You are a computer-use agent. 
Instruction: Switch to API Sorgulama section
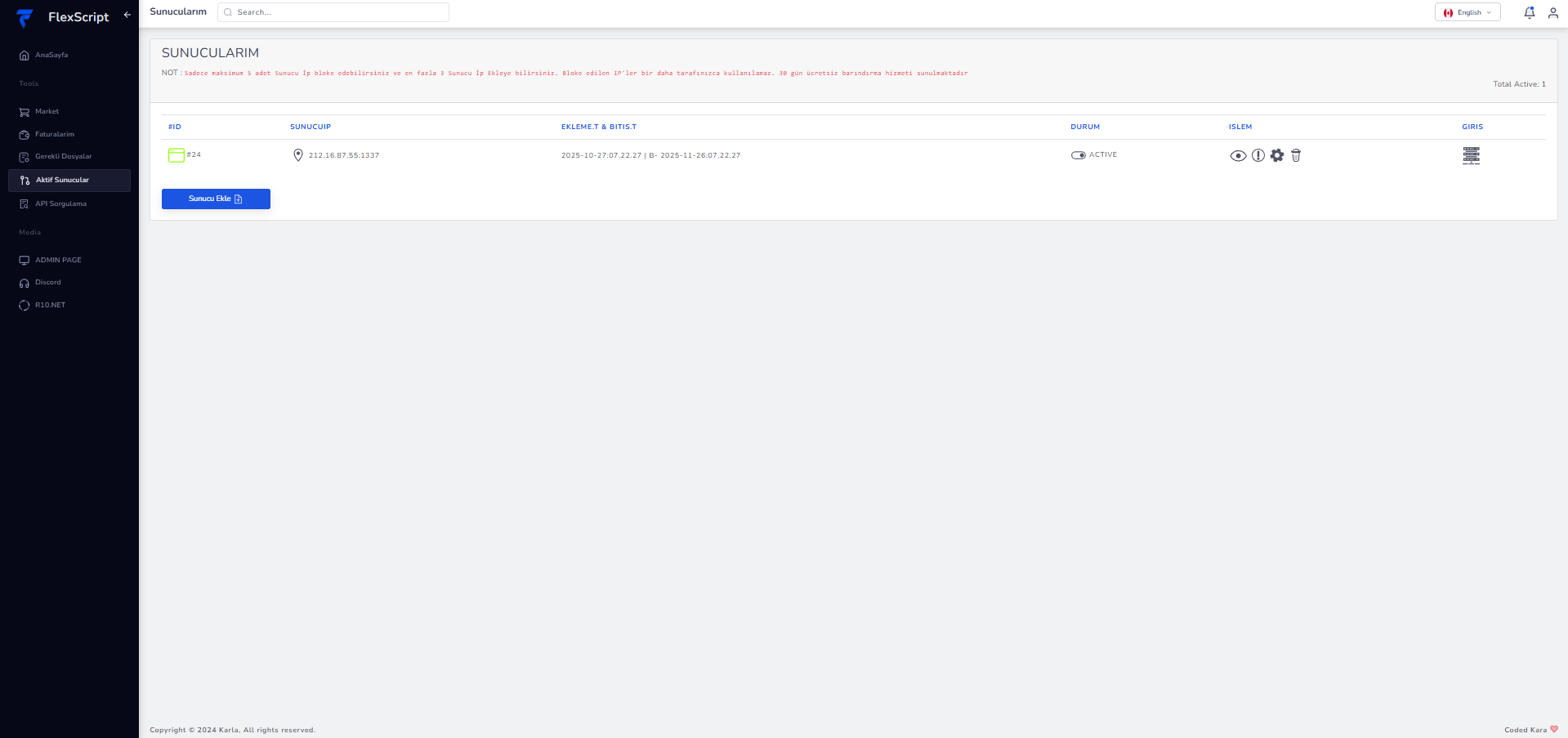pyautogui.click(x=61, y=204)
